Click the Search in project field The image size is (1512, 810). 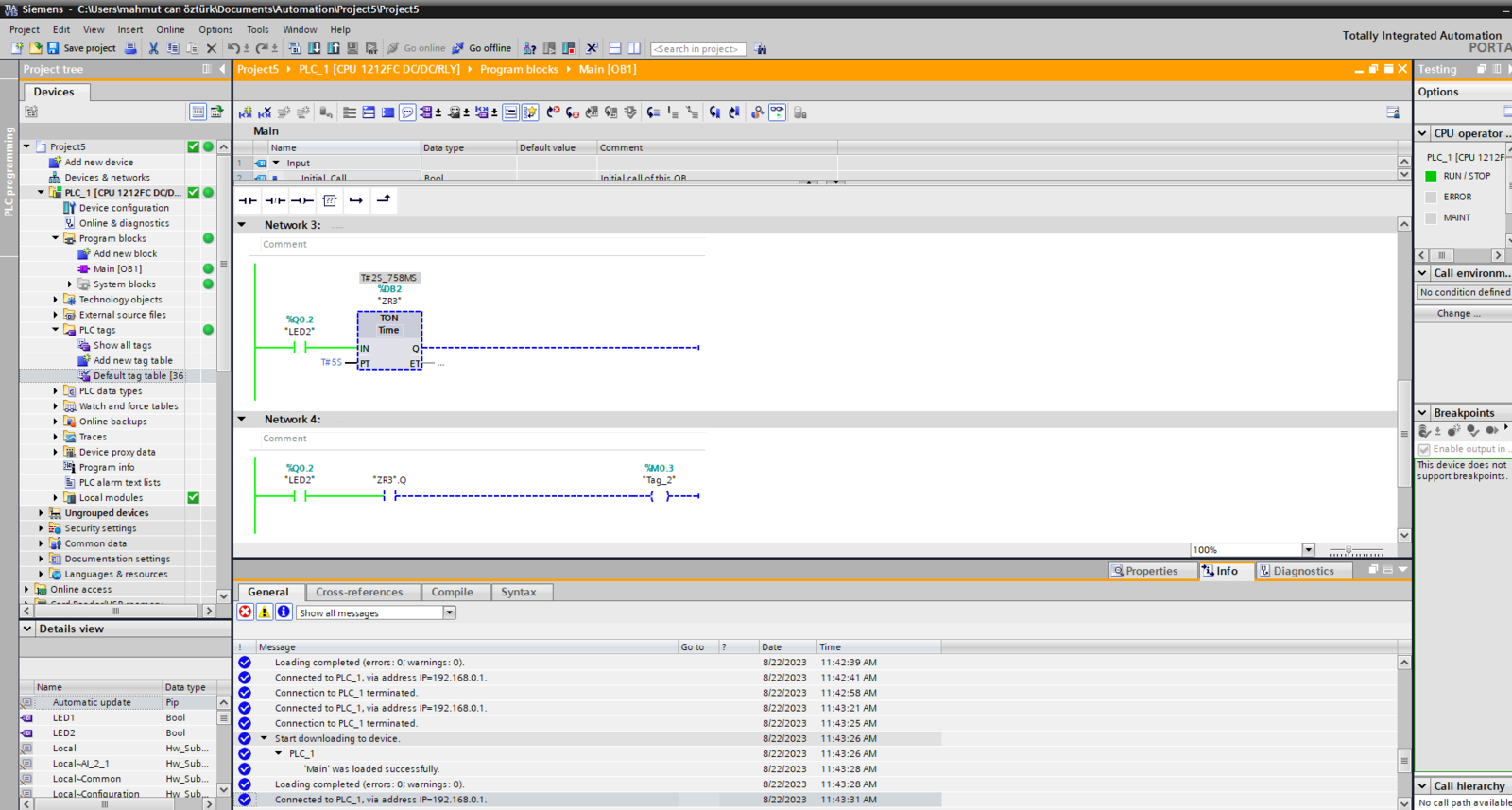[x=698, y=48]
